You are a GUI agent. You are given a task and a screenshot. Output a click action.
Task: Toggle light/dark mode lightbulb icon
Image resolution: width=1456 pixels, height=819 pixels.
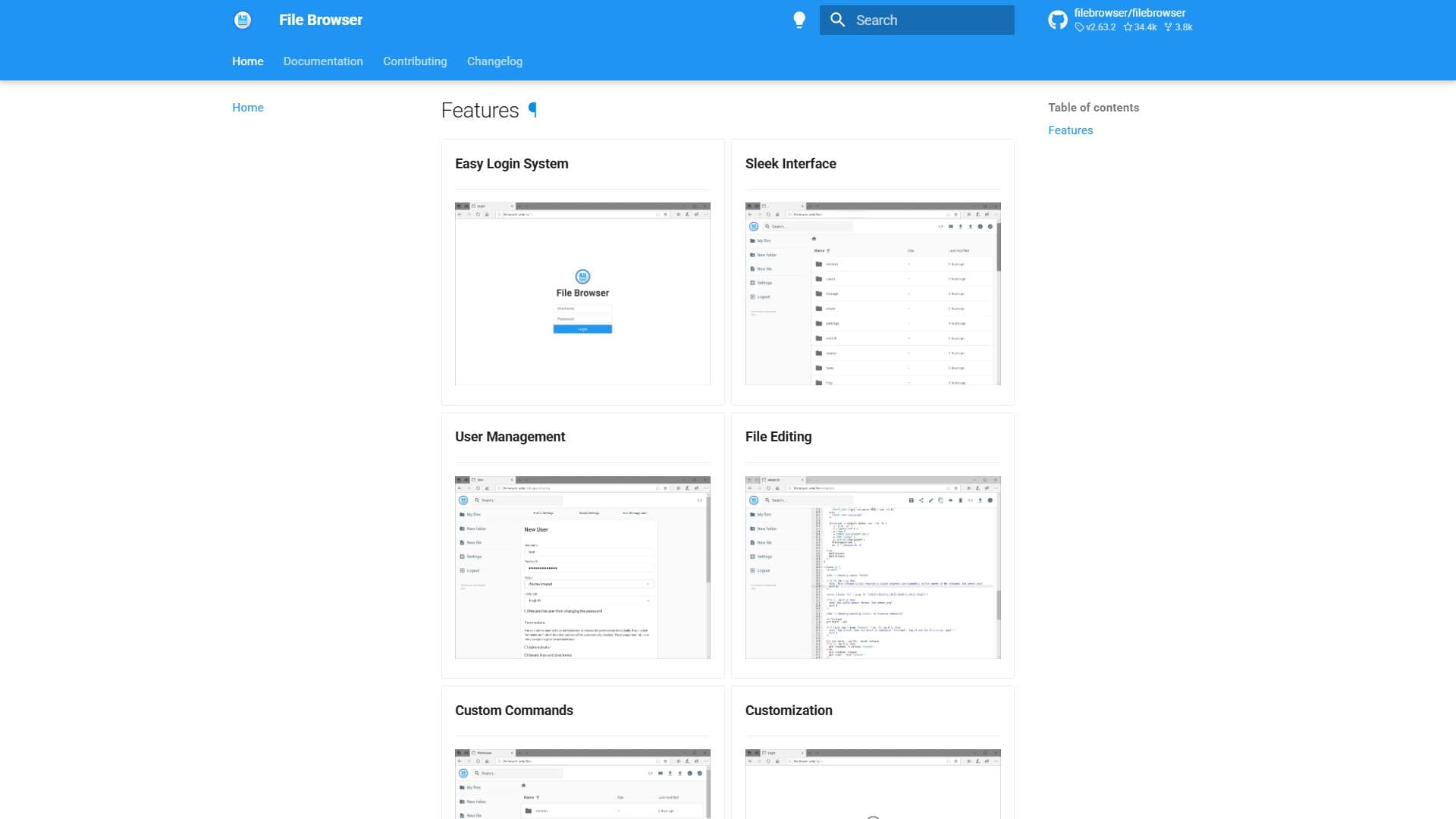(x=799, y=20)
